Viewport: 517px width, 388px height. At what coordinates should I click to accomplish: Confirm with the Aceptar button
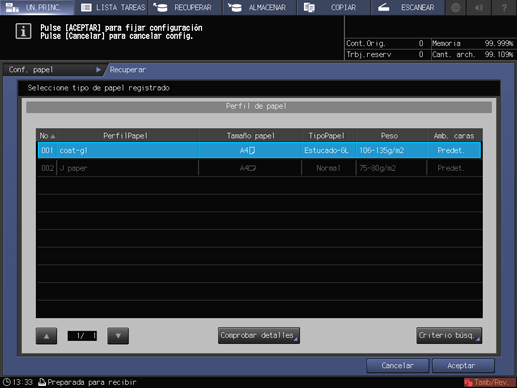click(x=463, y=366)
